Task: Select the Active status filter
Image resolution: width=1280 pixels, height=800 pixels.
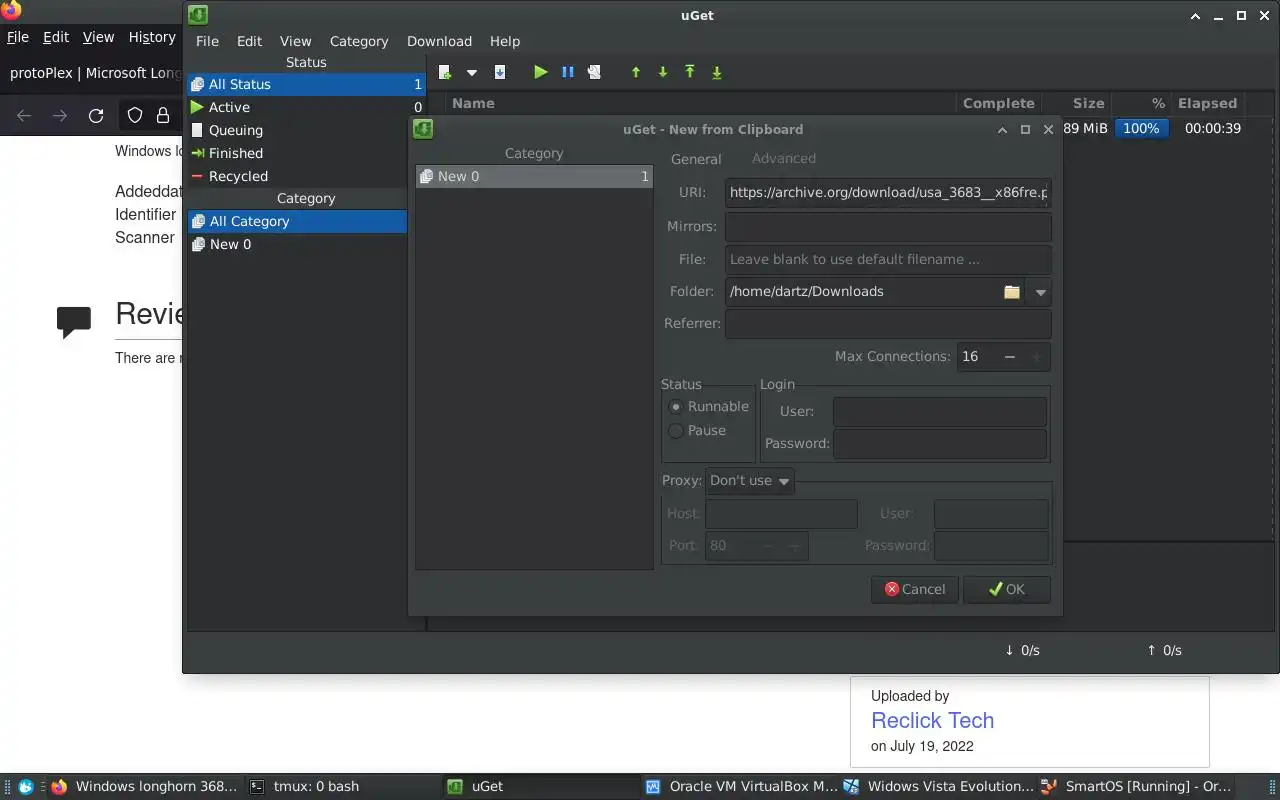Action: pos(306,107)
